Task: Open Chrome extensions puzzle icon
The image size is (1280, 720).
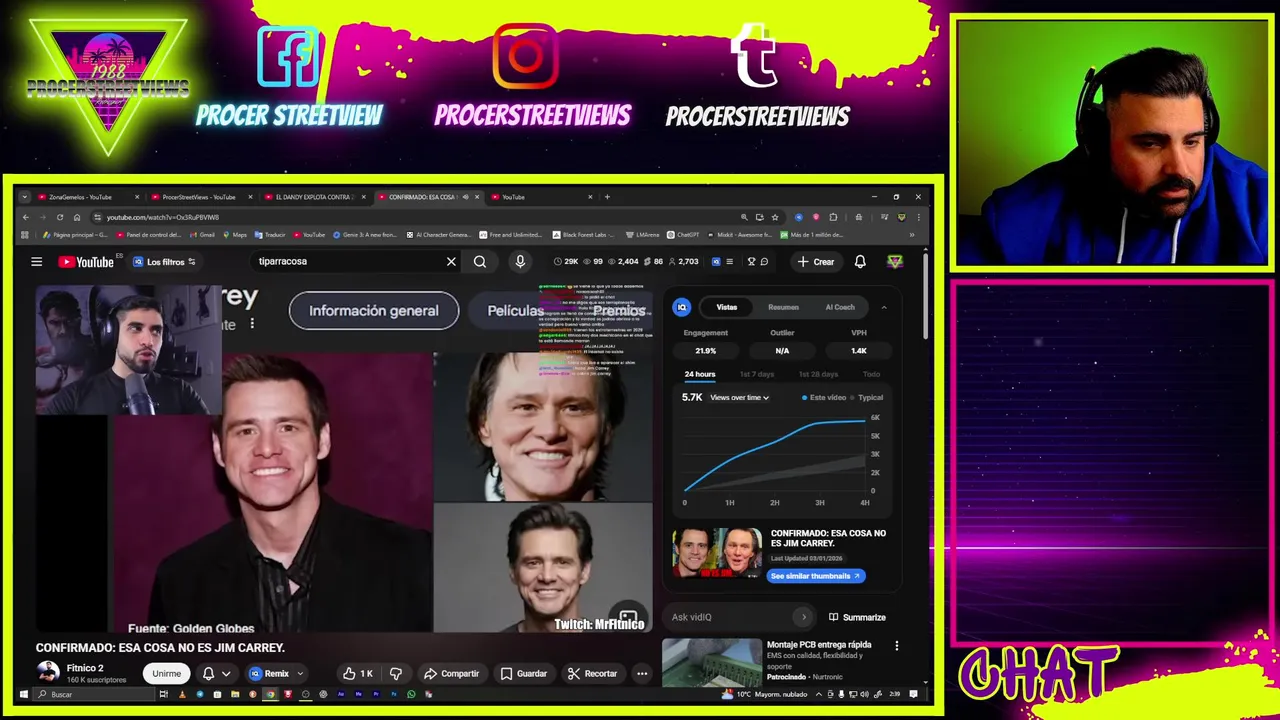Action: coord(833,217)
